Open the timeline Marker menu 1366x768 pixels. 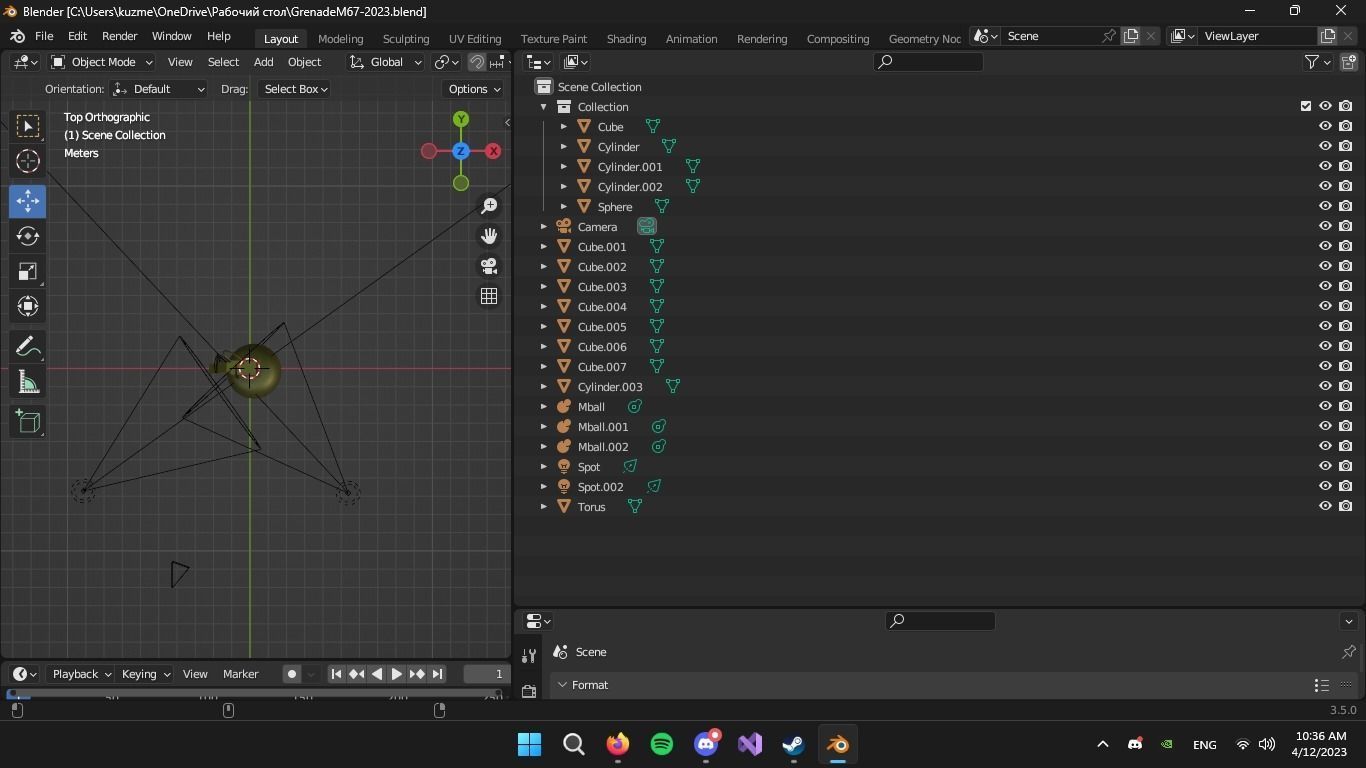pos(240,674)
